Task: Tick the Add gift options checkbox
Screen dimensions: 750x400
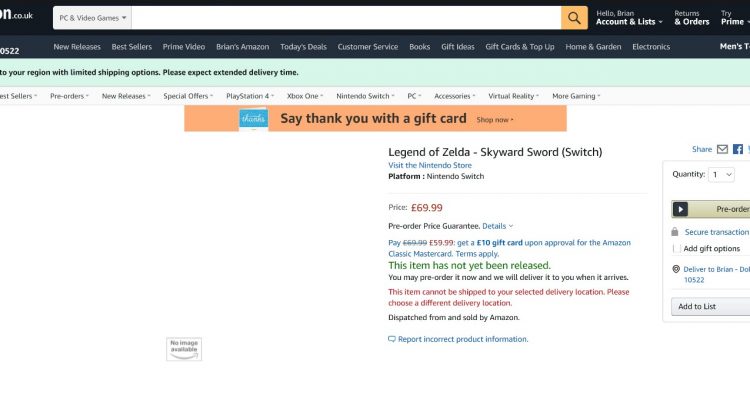Action: point(676,248)
